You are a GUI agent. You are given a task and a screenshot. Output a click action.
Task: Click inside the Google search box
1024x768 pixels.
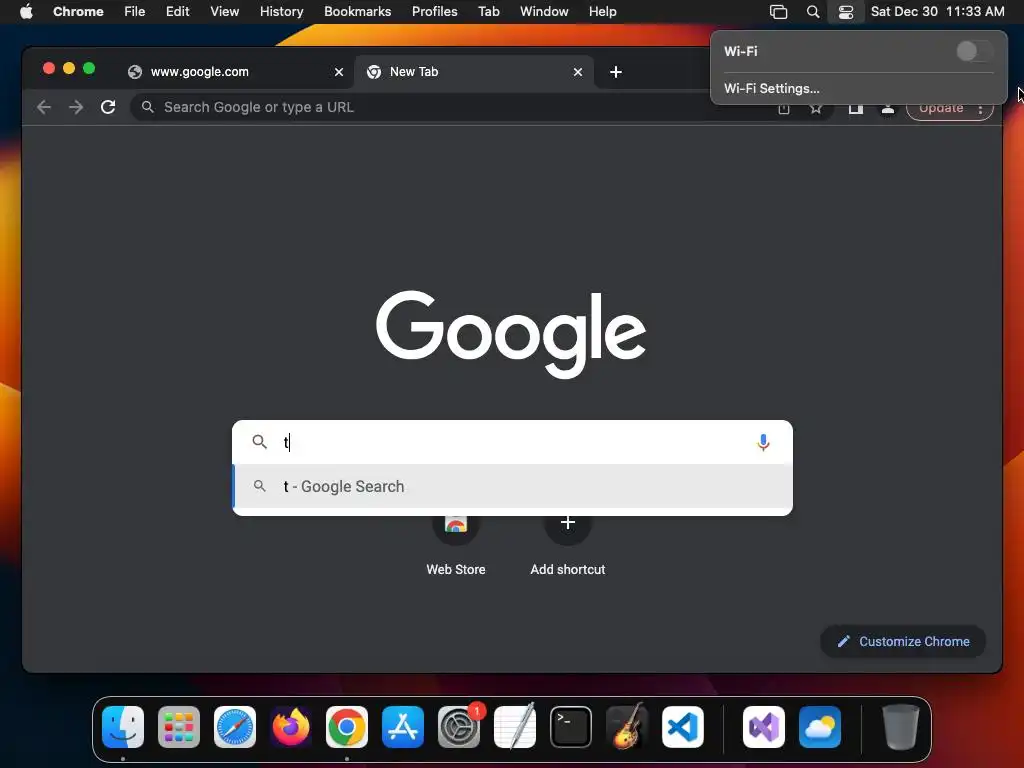click(513, 442)
